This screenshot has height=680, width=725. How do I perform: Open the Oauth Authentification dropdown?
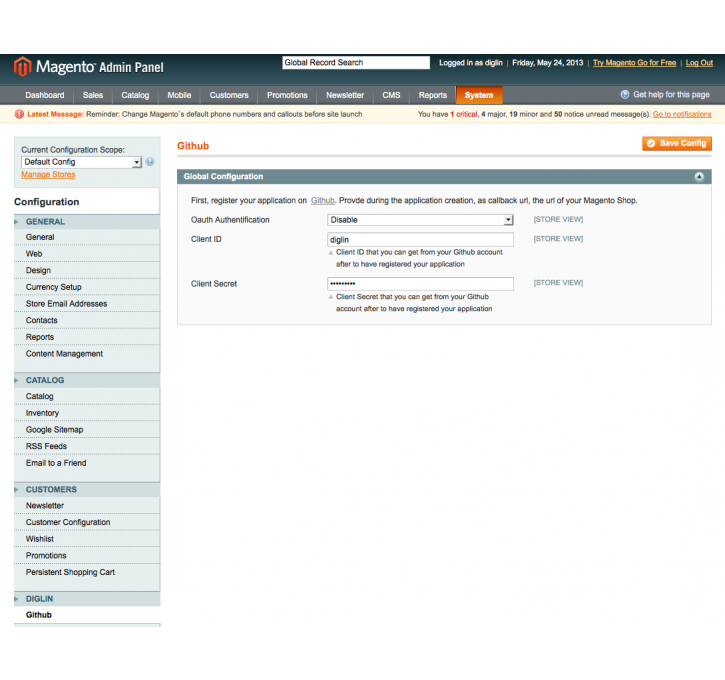pos(420,220)
